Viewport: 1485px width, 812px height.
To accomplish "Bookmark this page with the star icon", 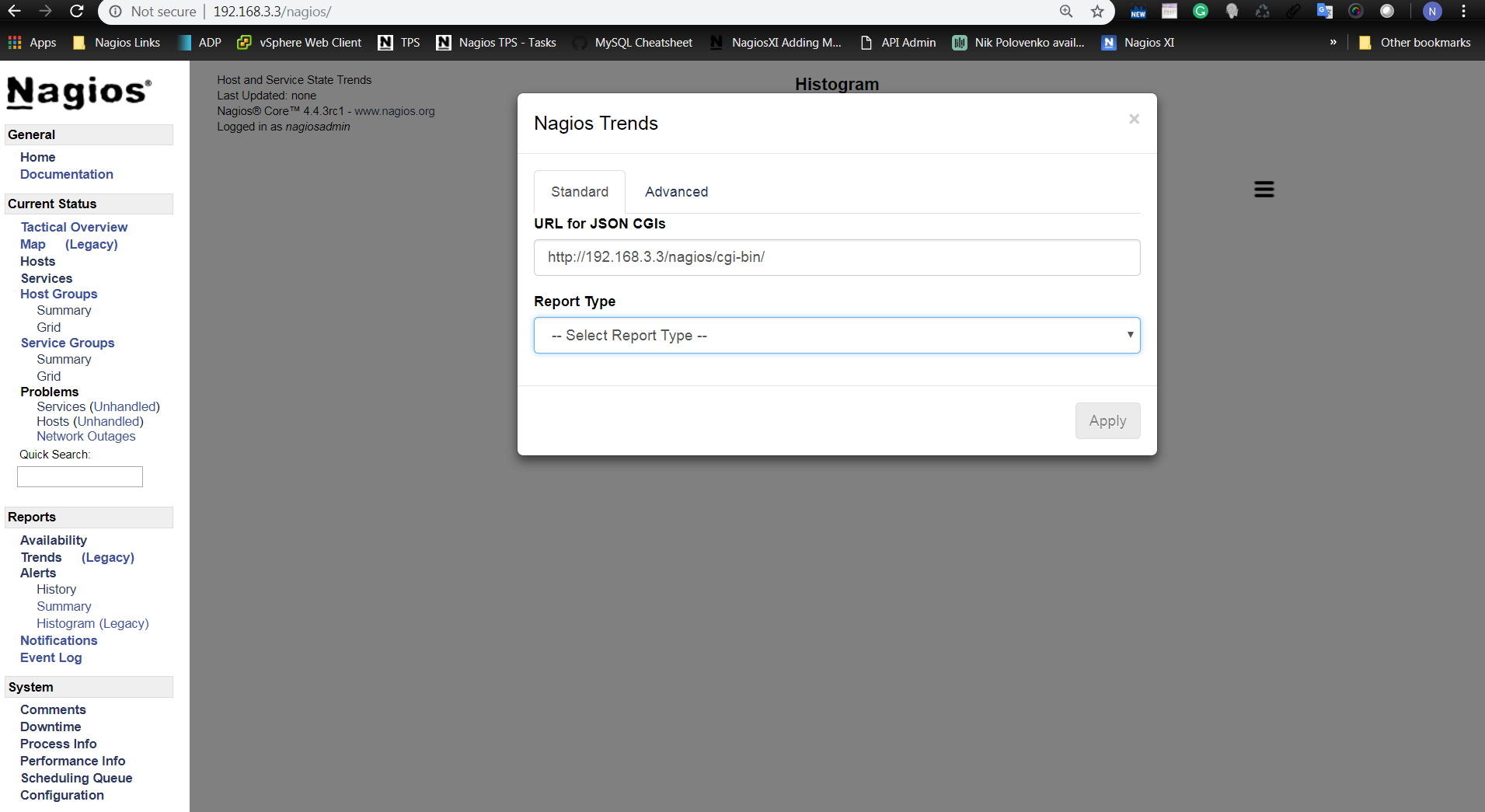I will coord(1096,12).
